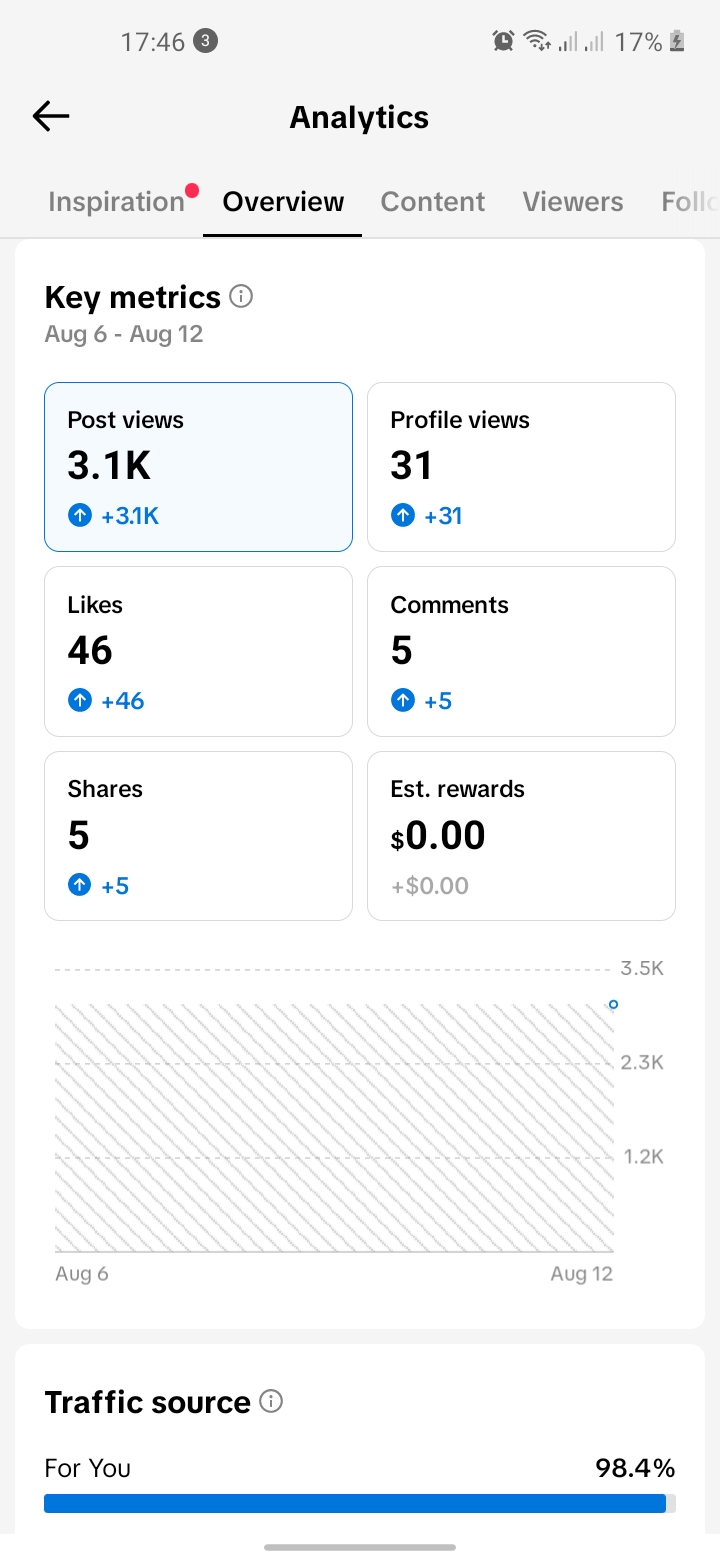This screenshot has width=720, height=1560.
Task: Select the Overview tab
Action: [283, 201]
